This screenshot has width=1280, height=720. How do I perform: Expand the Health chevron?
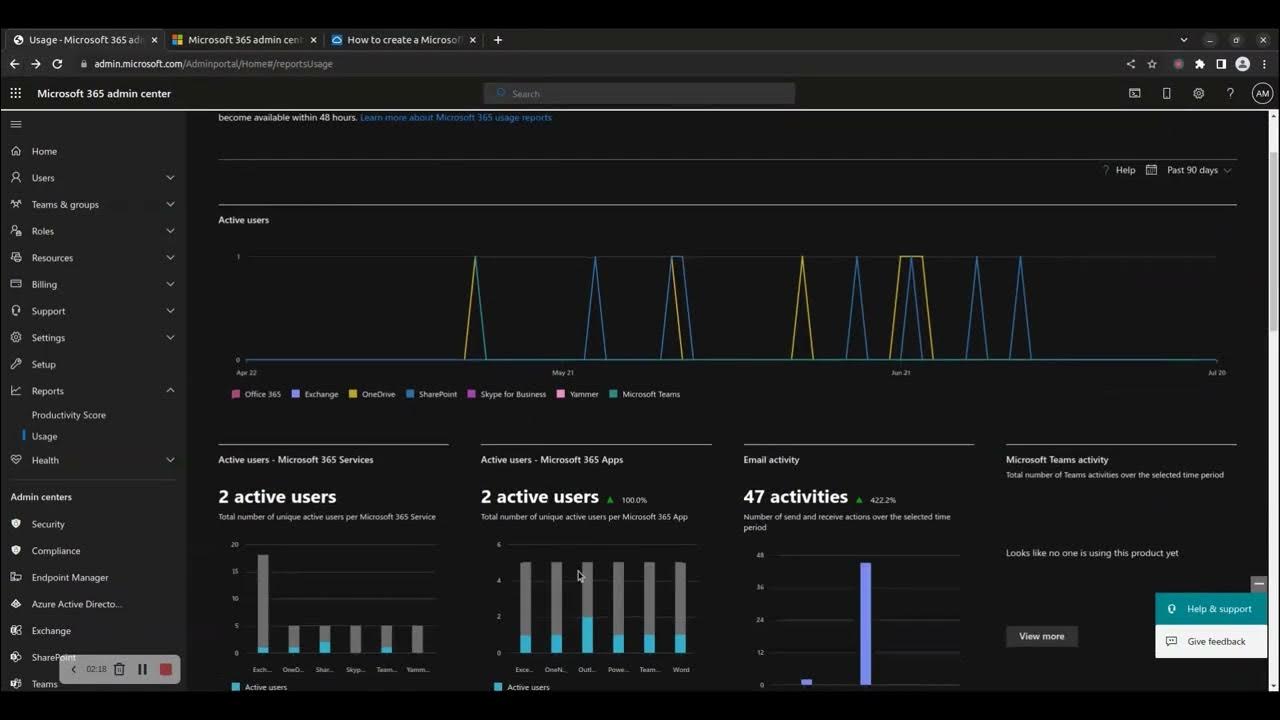click(170, 460)
